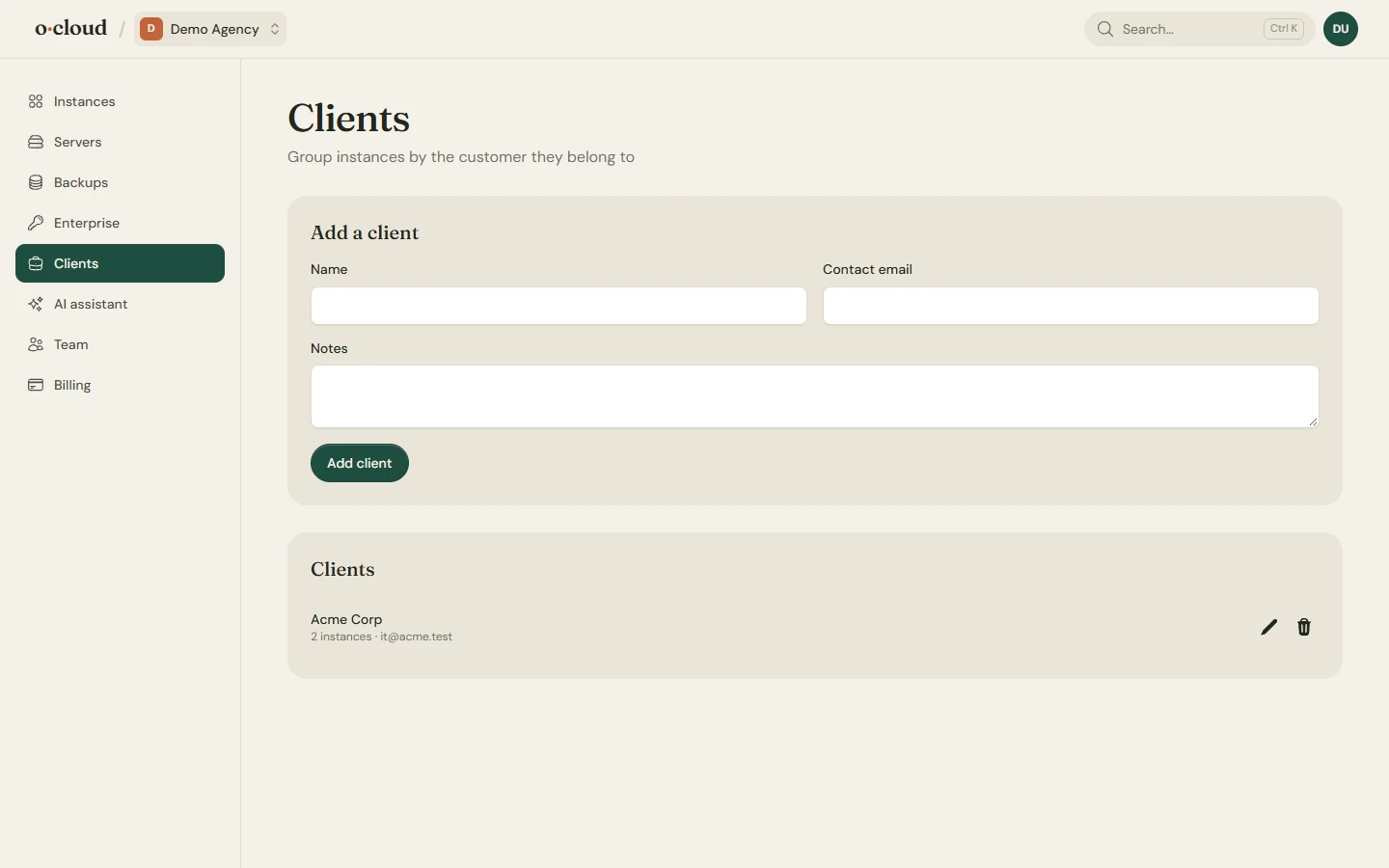
Task: Click the search magnifier icon
Action: point(1105,29)
